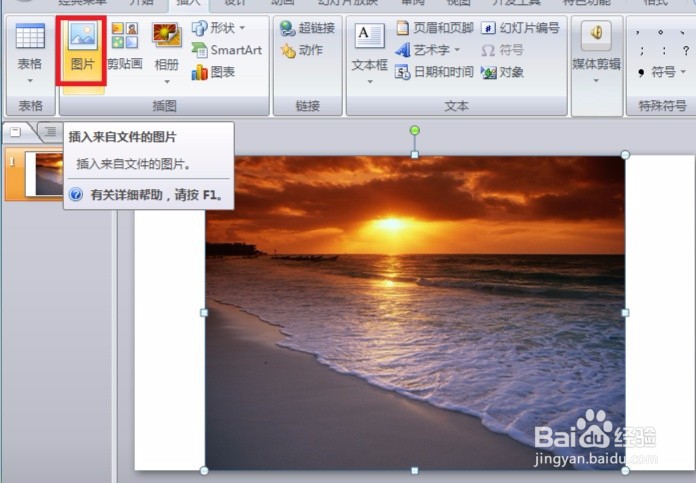Screen dimensions: 696x483
Task: Open 页眉和页脚 header and footer
Action: click(435, 28)
